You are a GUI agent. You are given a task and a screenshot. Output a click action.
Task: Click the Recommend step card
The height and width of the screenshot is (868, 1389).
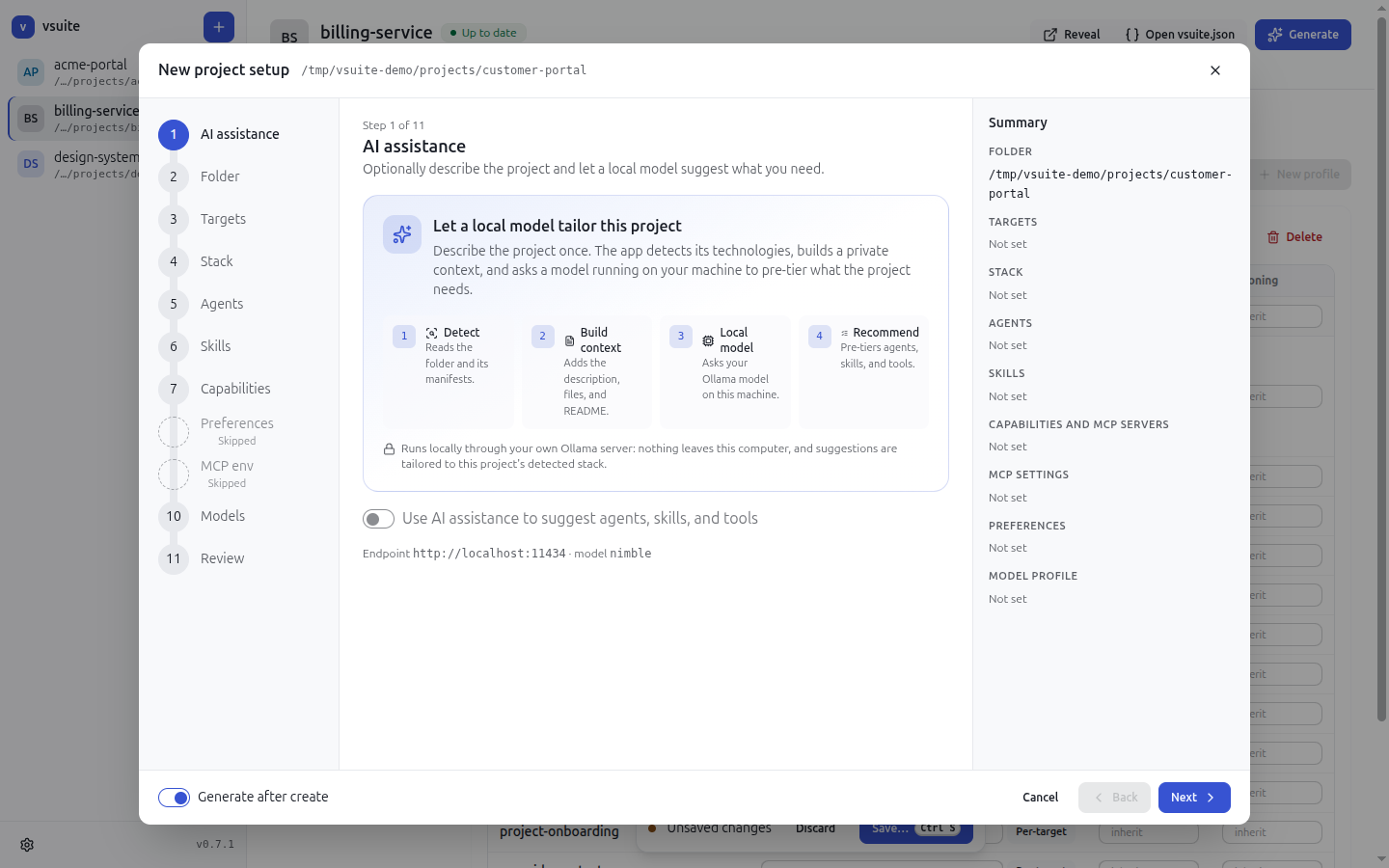click(x=864, y=372)
